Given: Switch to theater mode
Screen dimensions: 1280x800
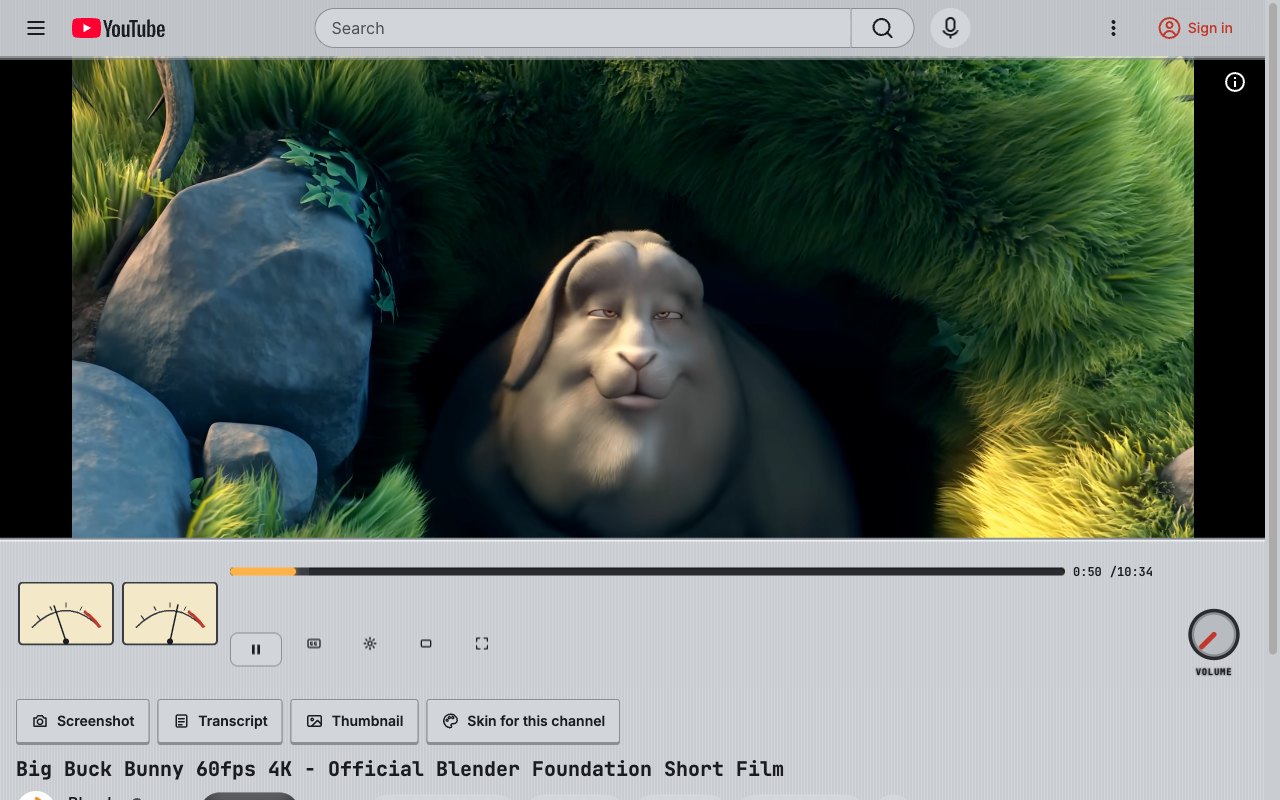Looking at the screenshot, I should (426, 644).
